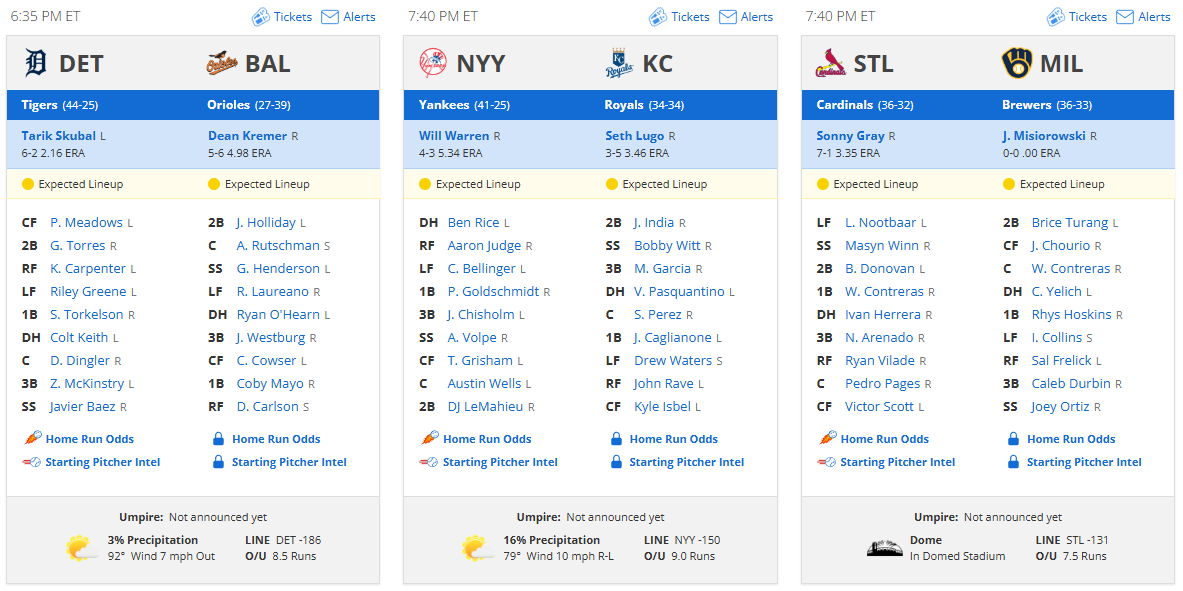
Task: Click partly cloudy weather icon for DET game
Action: click(81, 548)
